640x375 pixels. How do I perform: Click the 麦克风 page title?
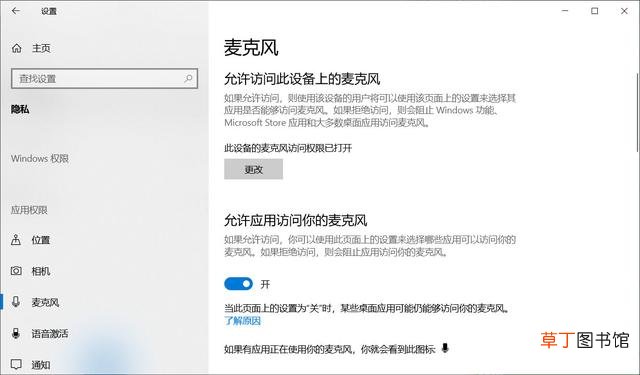pos(251,48)
